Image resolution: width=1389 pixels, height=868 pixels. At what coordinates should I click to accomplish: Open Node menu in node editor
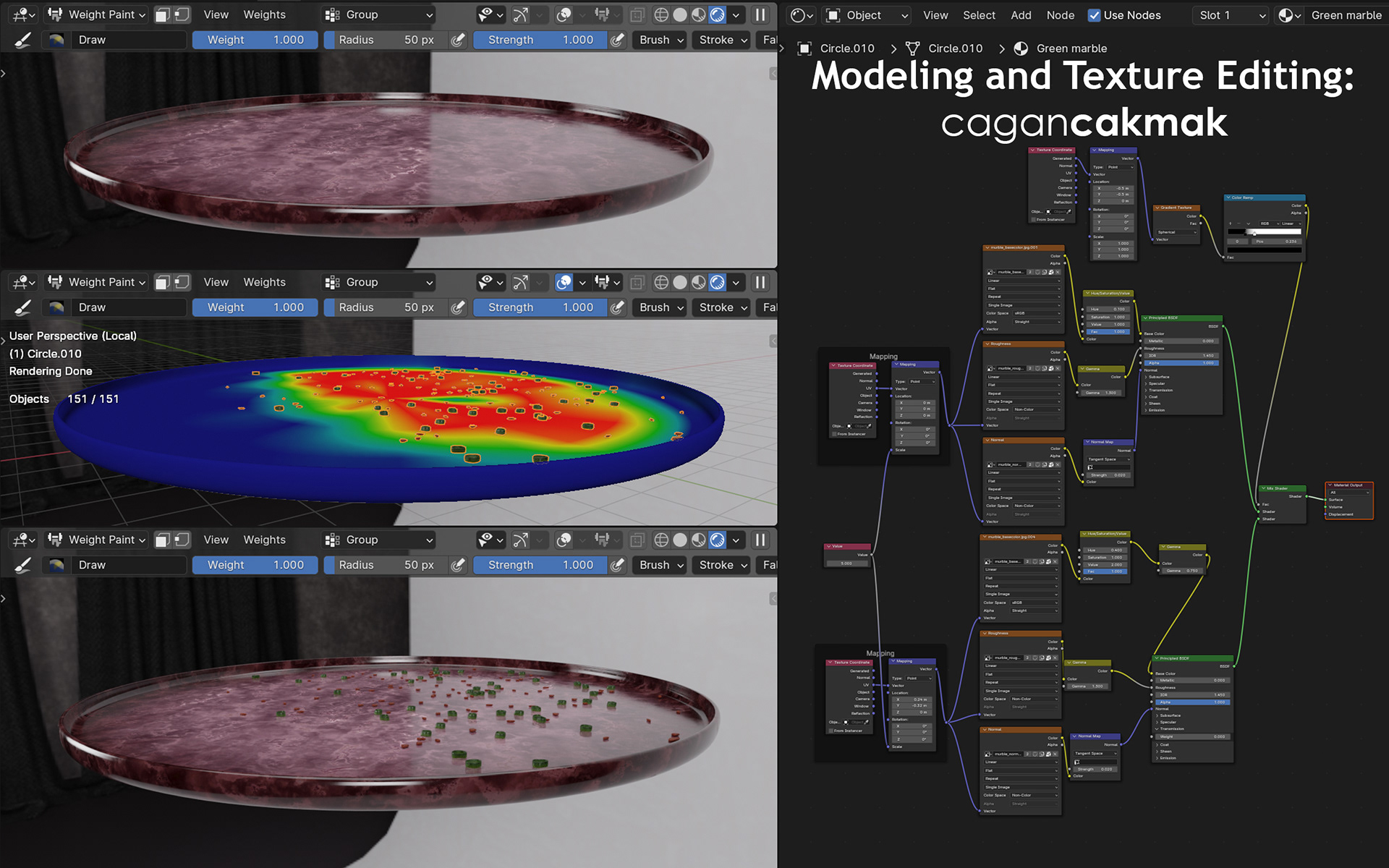pos(1061,15)
